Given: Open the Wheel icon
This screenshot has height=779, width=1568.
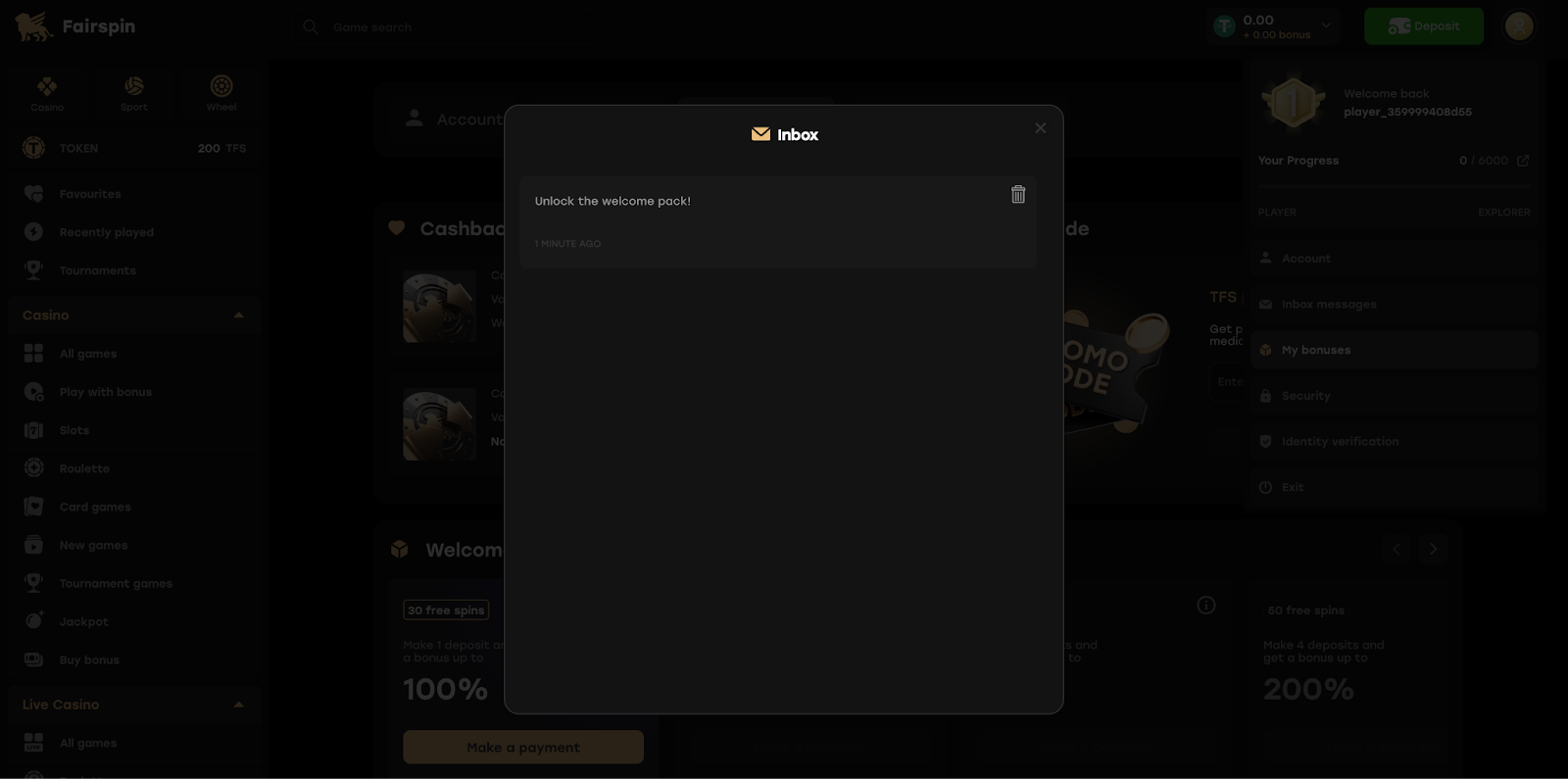Looking at the screenshot, I should (x=221, y=94).
